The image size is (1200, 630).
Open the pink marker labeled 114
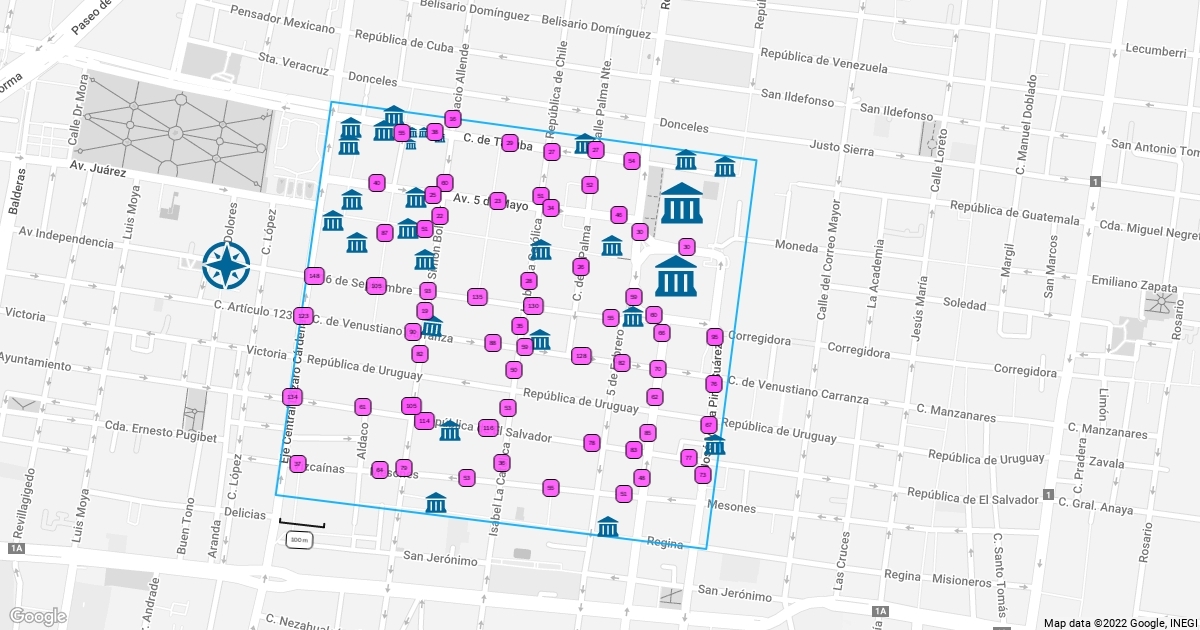tap(424, 421)
